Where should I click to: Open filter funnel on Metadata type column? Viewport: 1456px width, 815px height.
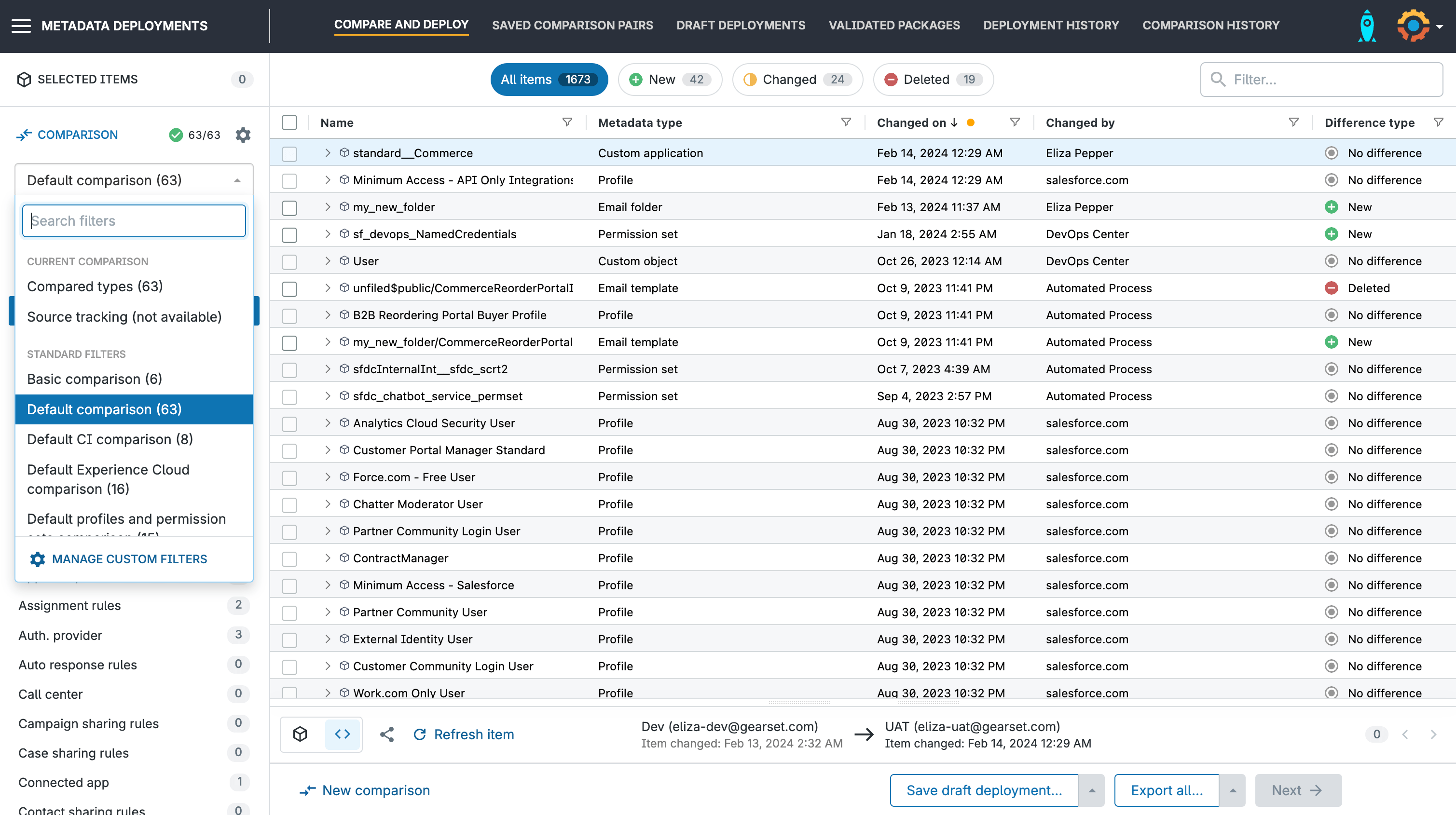[x=846, y=122]
